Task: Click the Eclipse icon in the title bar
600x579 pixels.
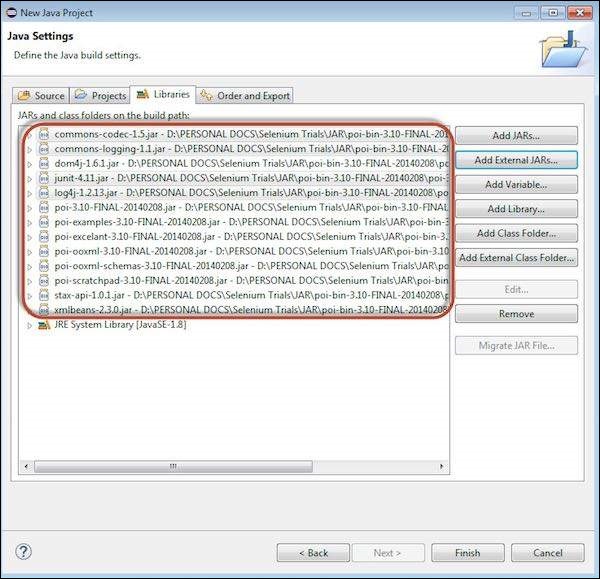Action: tap(11, 12)
